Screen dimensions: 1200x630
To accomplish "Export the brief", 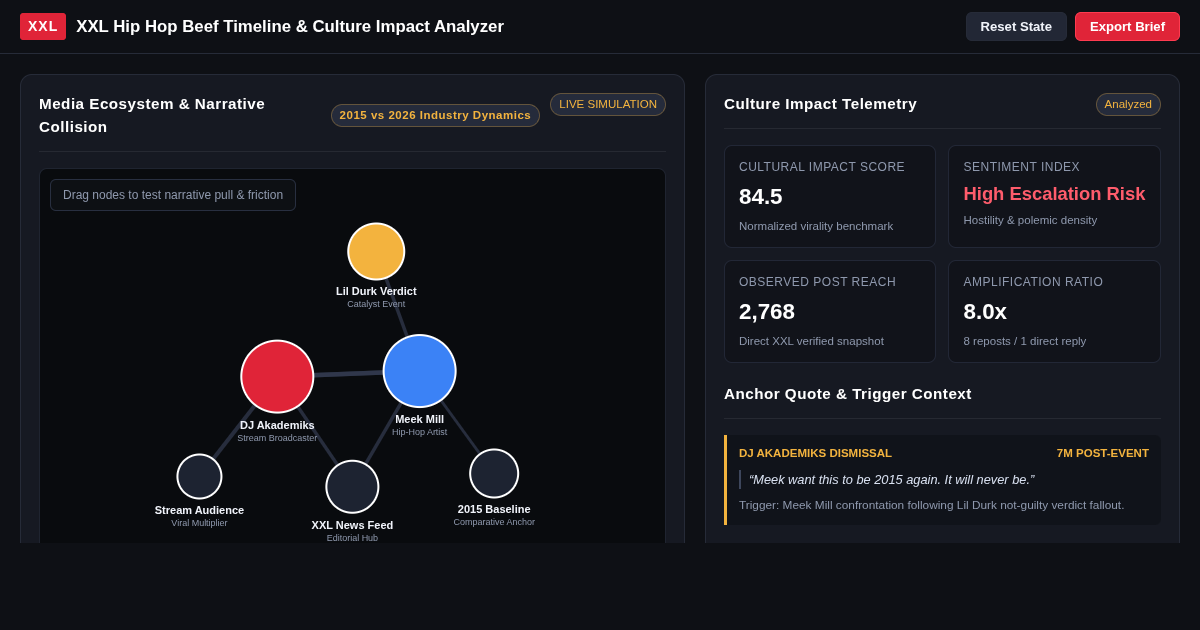I will click(1127, 26).
